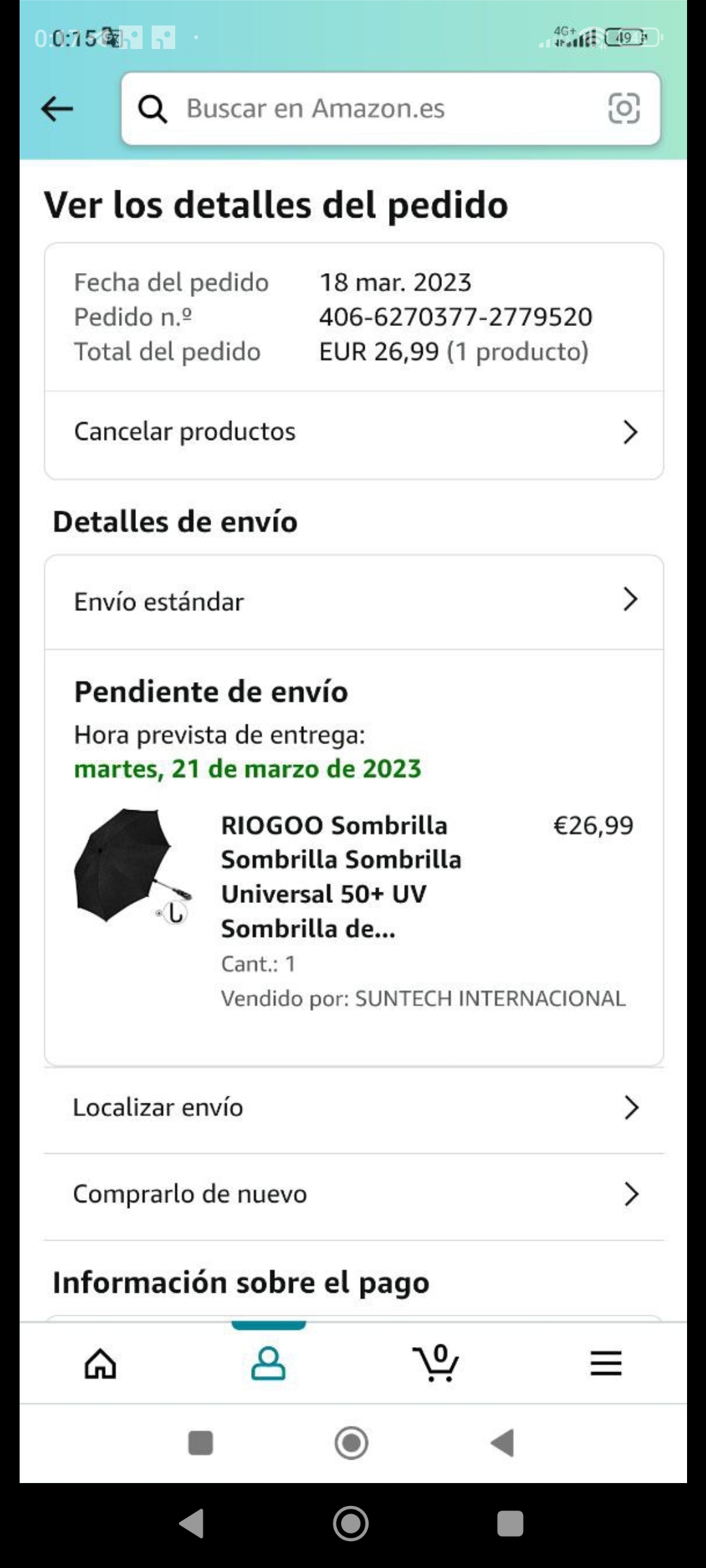The image size is (706, 1568).
Task: Expand the Cancelar productos chevron
Action: click(630, 432)
